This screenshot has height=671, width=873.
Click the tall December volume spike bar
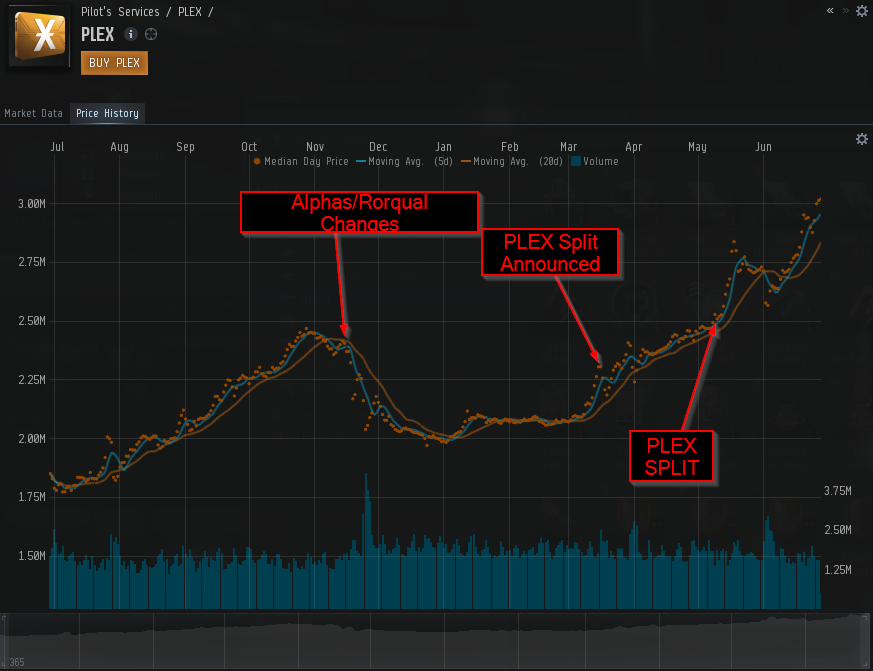366,540
